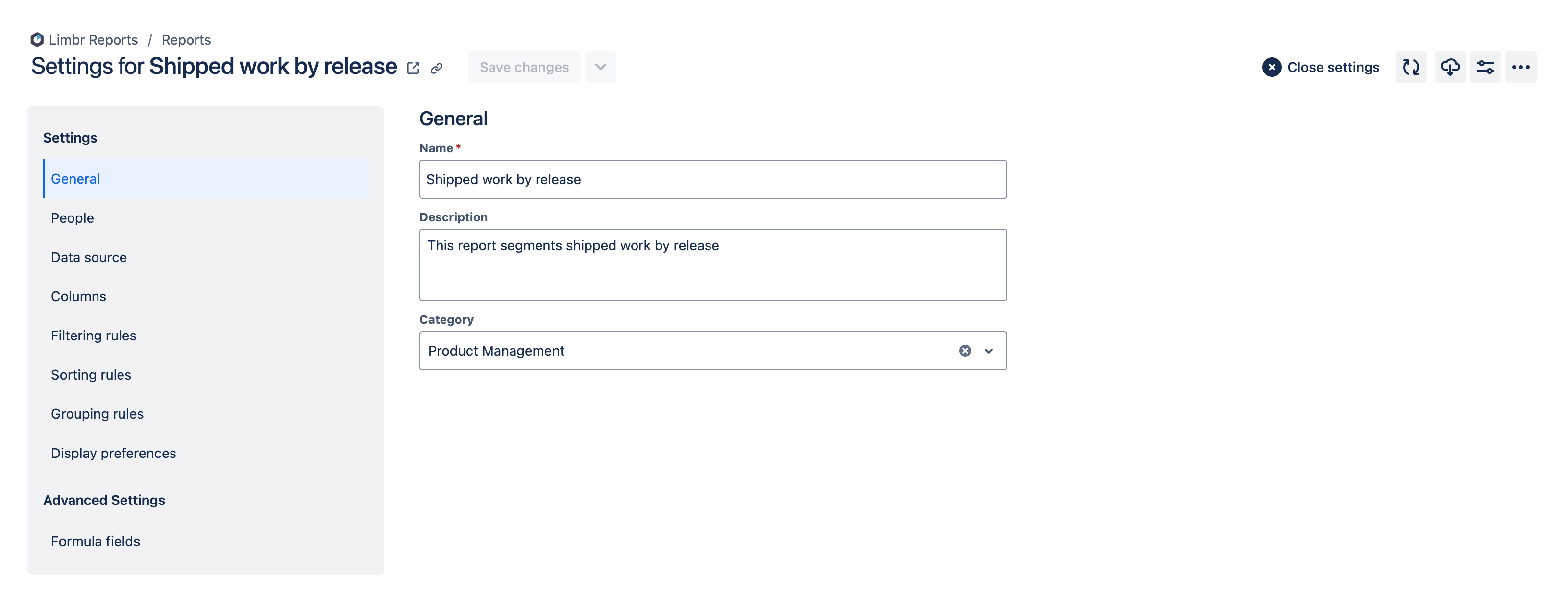
Task: Click the copy link icon next to title
Action: [437, 67]
